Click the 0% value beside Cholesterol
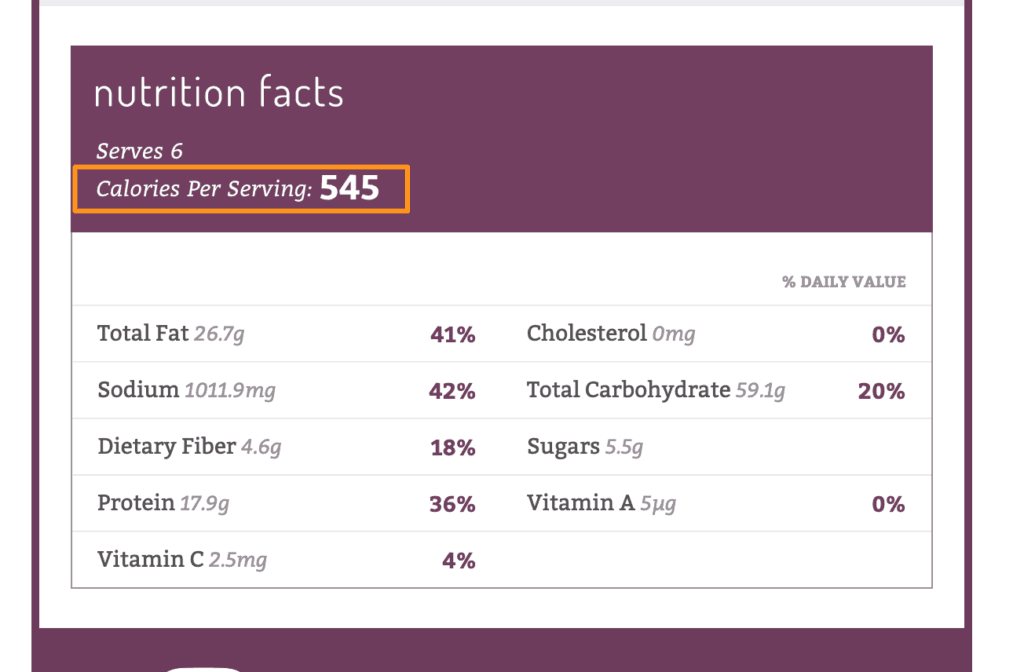Screen dimensions: 1024x672 (888, 335)
